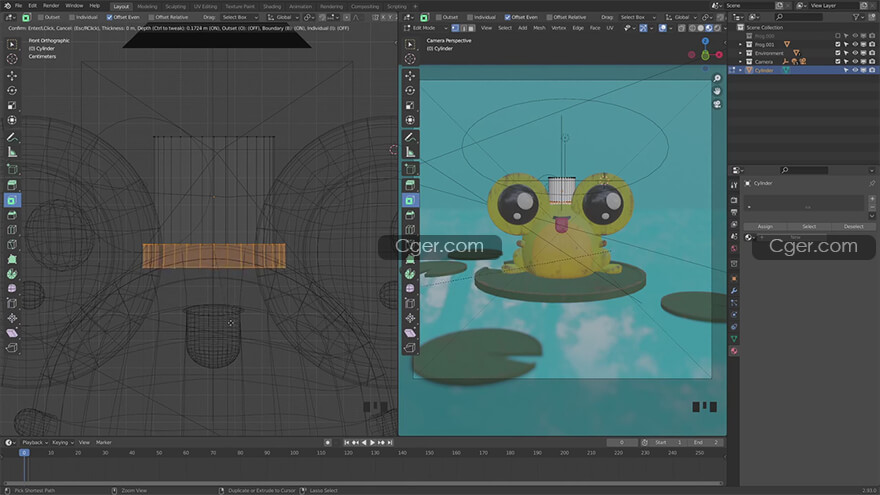Select the Move tool in left viewport
Screen dimensions: 880x495
coord(12,75)
